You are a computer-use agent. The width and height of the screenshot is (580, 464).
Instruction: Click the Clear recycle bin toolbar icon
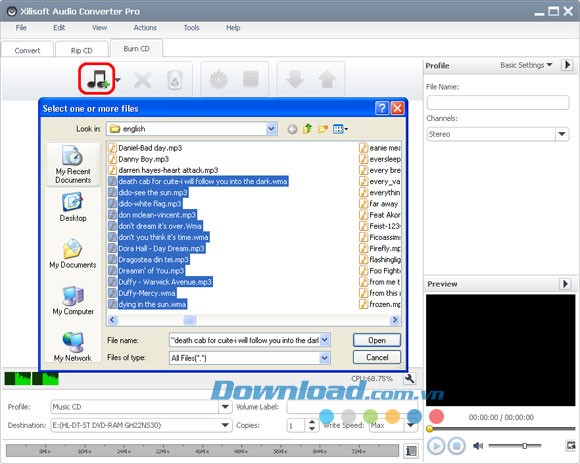click(175, 80)
